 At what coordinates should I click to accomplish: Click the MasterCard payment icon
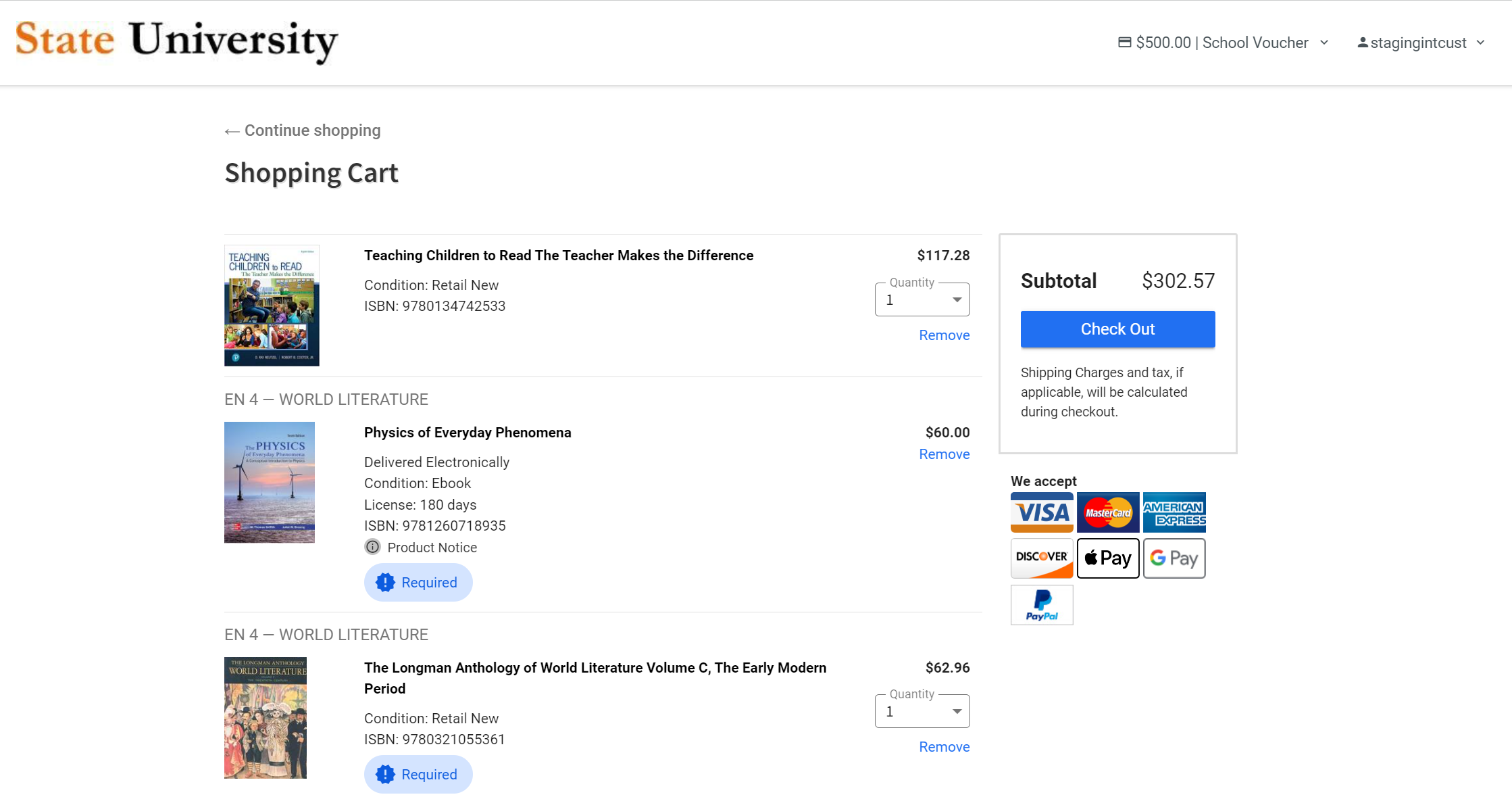point(1107,512)
